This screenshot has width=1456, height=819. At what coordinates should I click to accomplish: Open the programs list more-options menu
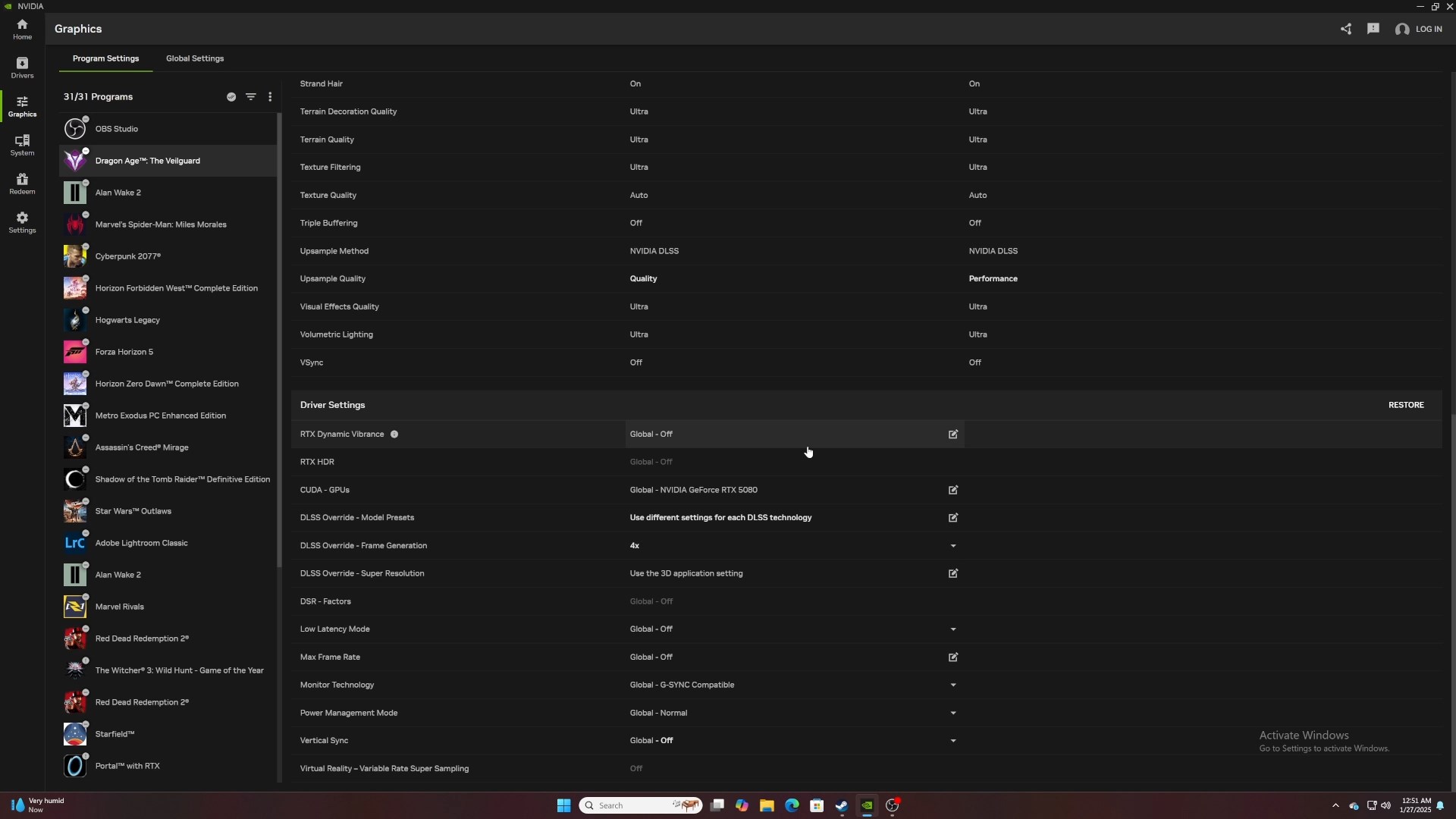click(270, 97)
